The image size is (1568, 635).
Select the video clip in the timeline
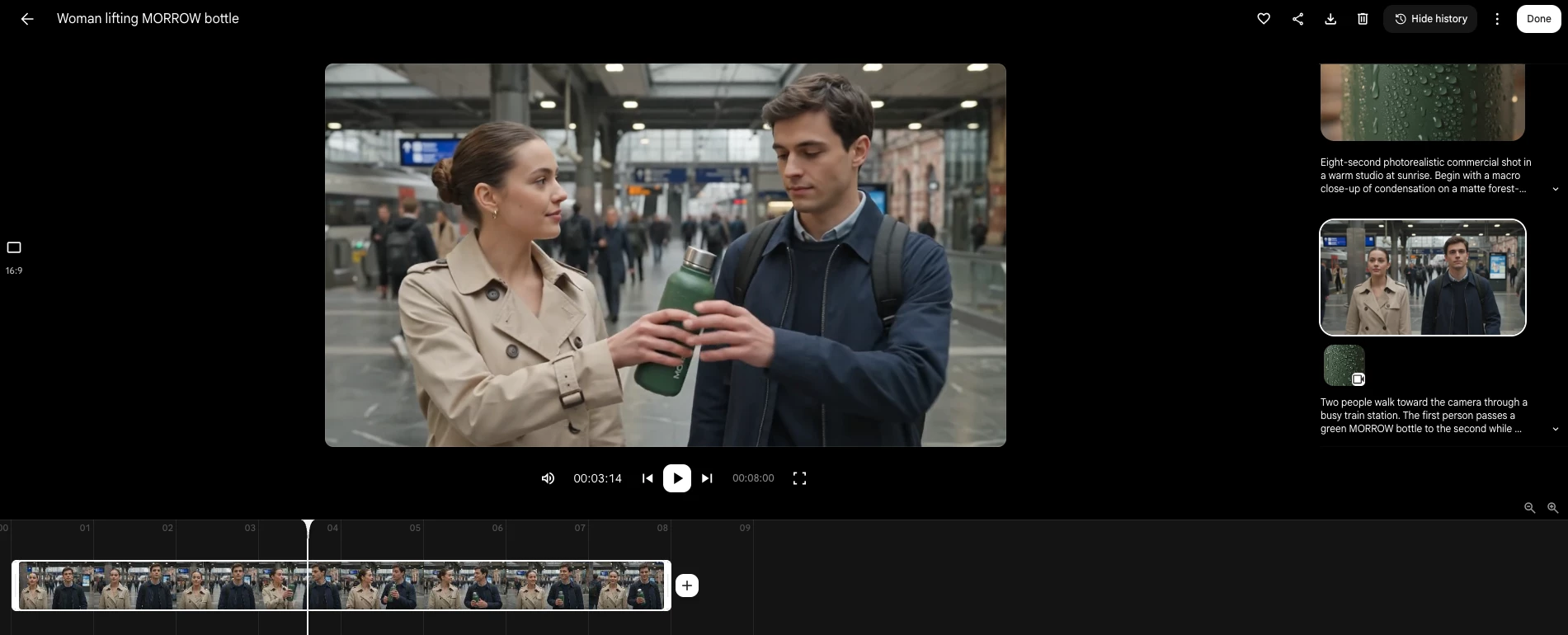[341, 586]
